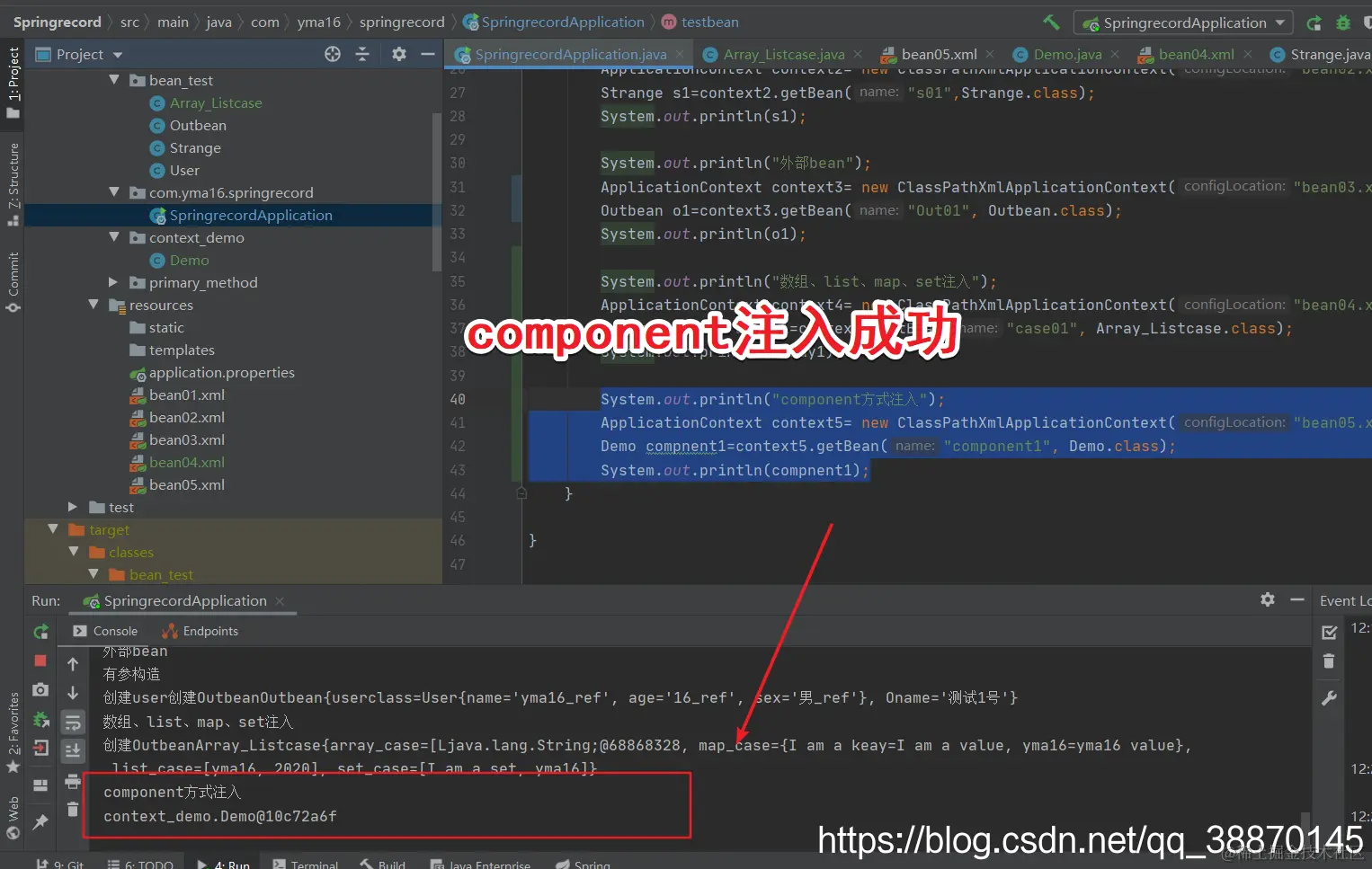The width and height of the screenshot is (1372, 869).
Task: Close the bean05.xml editor tab
Action: 990,54
